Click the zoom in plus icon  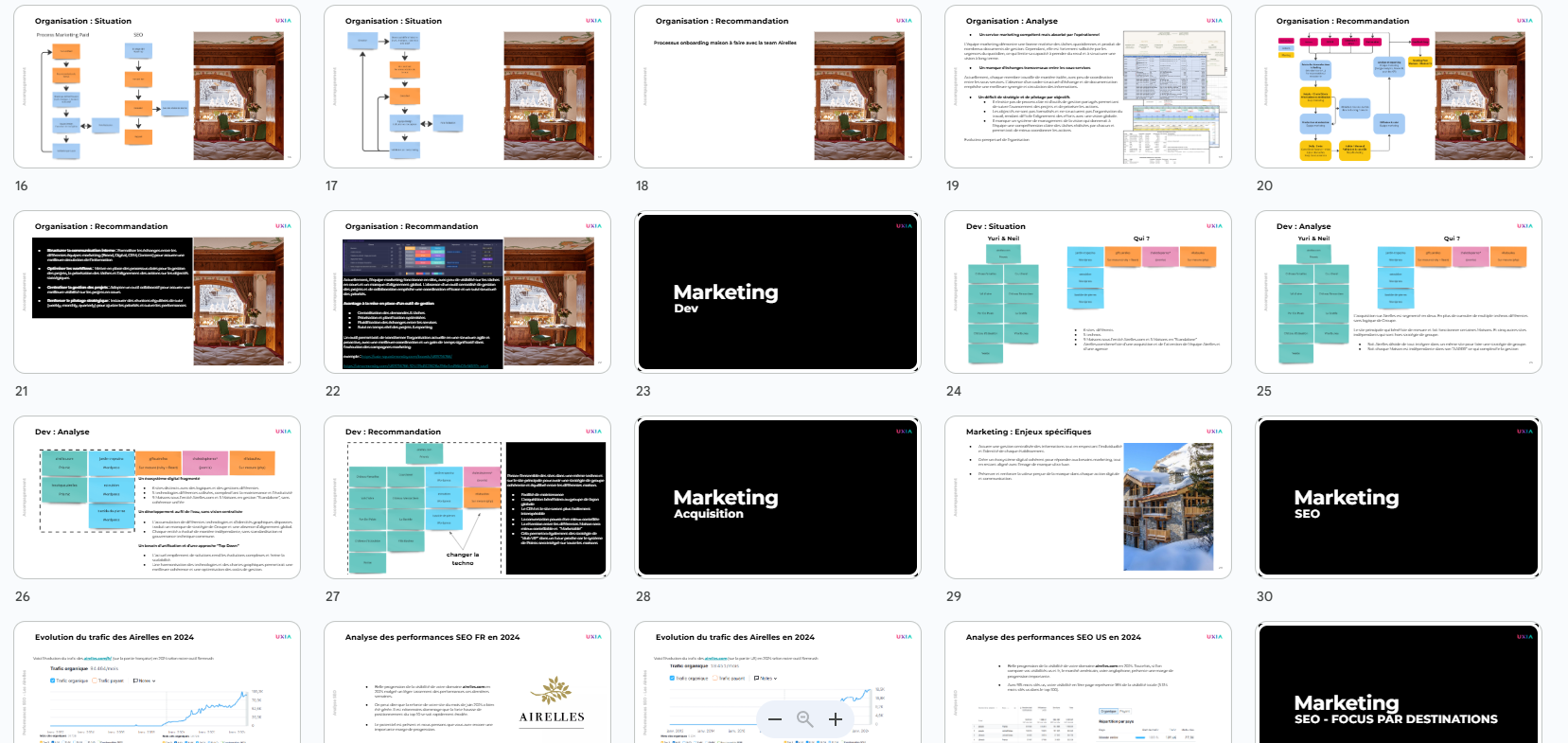[836, 719]
